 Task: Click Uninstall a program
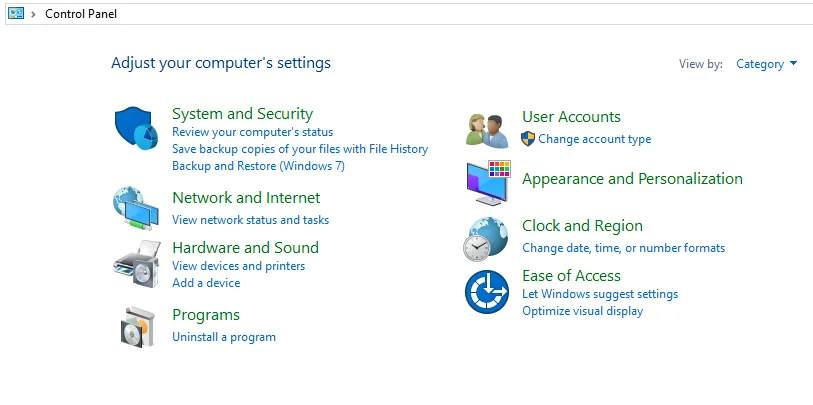(224, 337)
